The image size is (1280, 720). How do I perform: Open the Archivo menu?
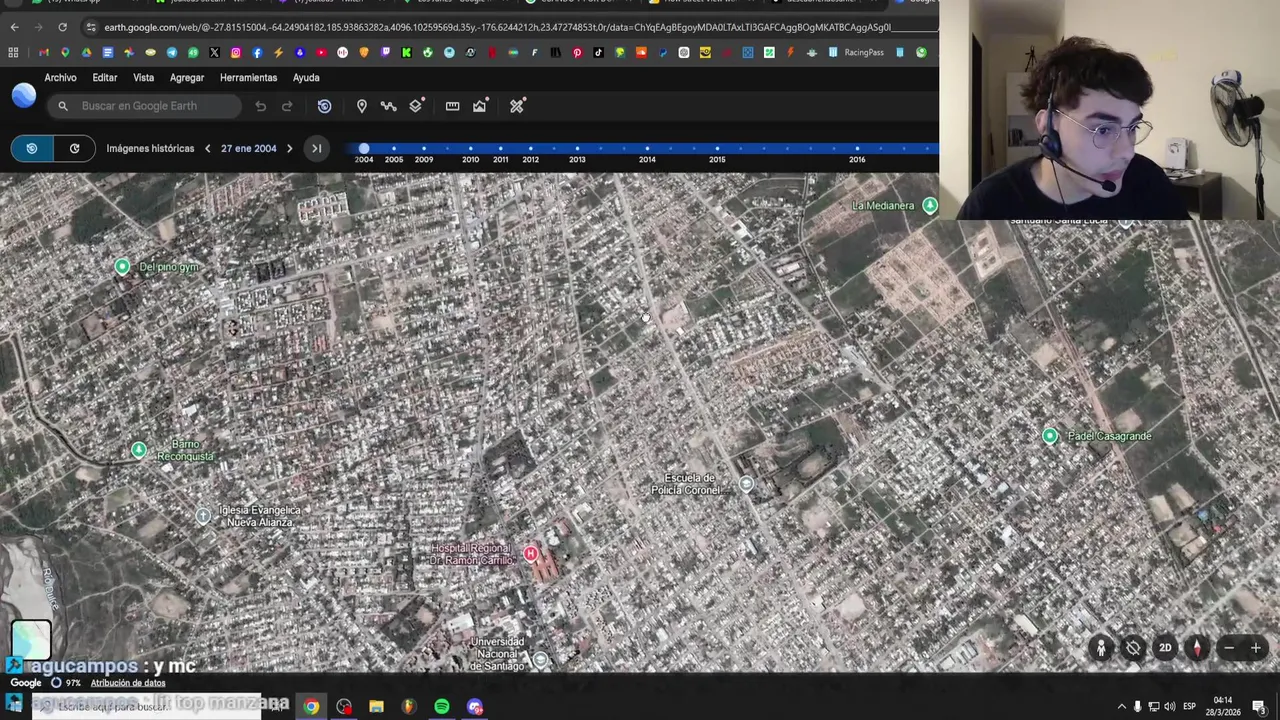(60, 78)
